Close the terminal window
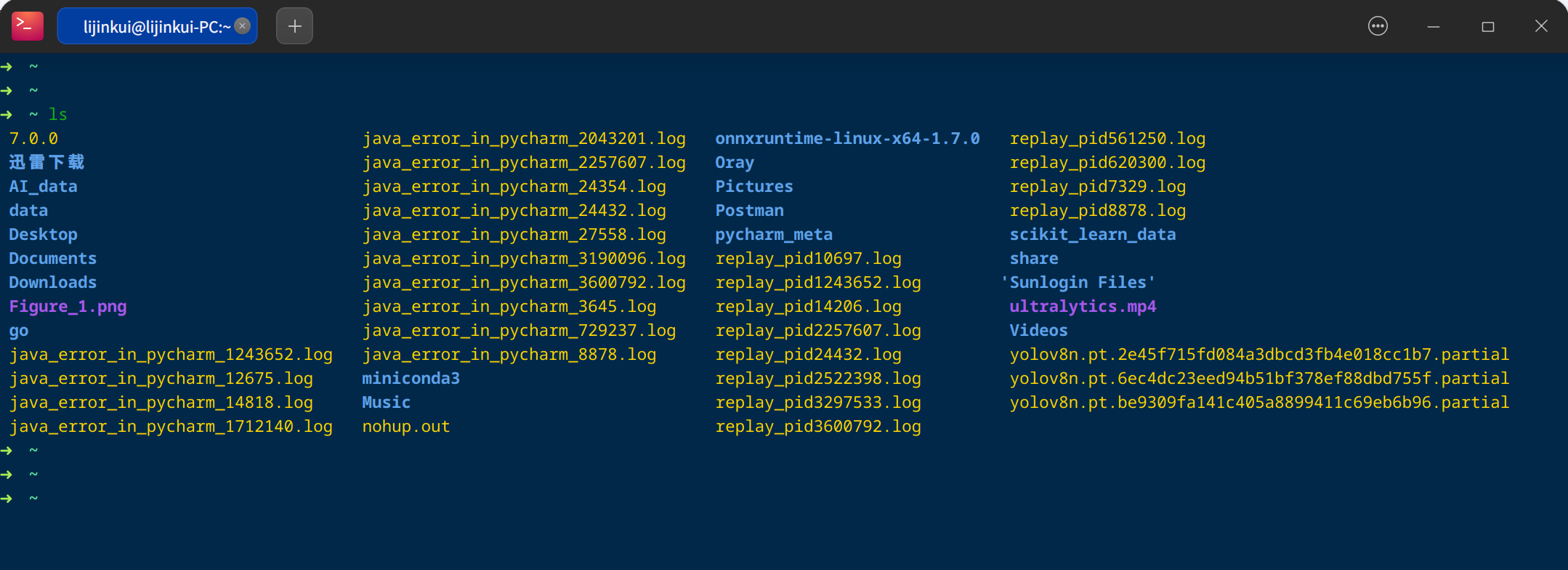Viewport: 1568px width, 570px height. pyautogui.click(x=1541, y=26)
